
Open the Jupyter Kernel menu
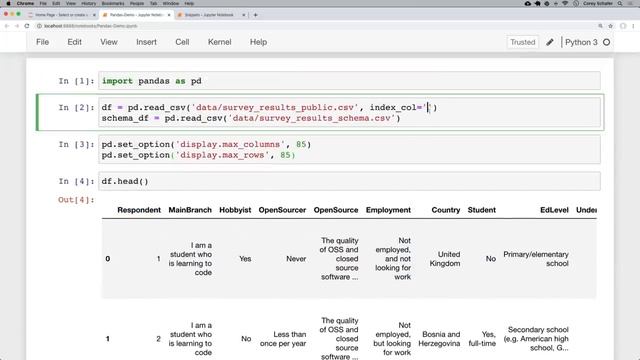(220, 42)
